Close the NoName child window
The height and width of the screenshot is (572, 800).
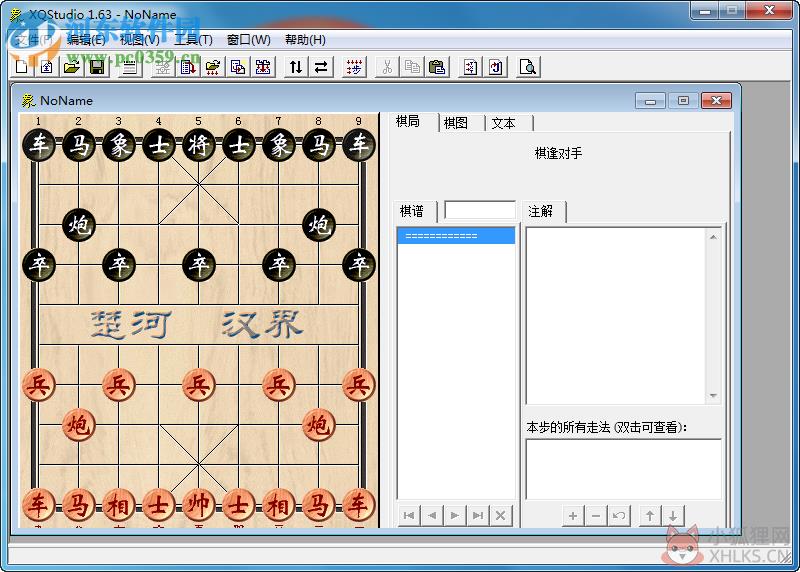pos(716,101)
